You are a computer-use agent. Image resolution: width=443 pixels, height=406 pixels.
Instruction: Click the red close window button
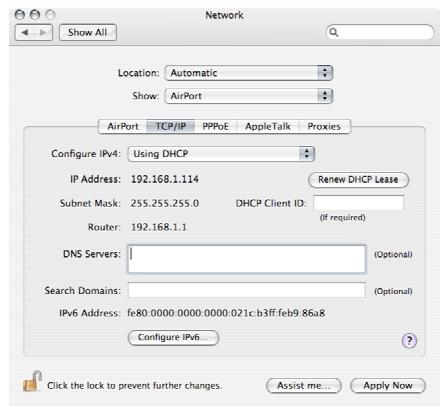click(x=20, y=15)
